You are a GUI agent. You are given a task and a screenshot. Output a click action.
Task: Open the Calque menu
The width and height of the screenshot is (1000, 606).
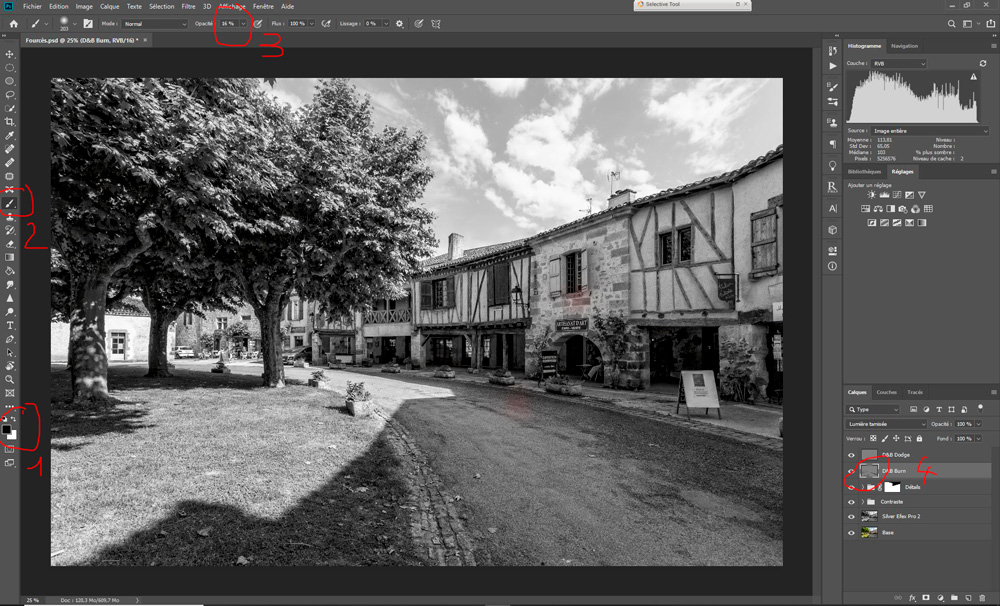click(109, 6)
